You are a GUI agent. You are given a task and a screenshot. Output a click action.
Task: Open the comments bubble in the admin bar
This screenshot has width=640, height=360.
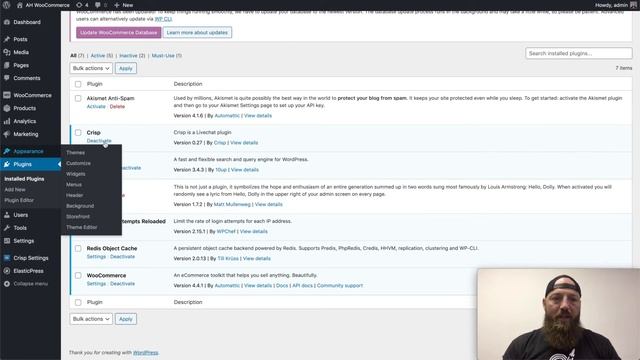[98, 5]
